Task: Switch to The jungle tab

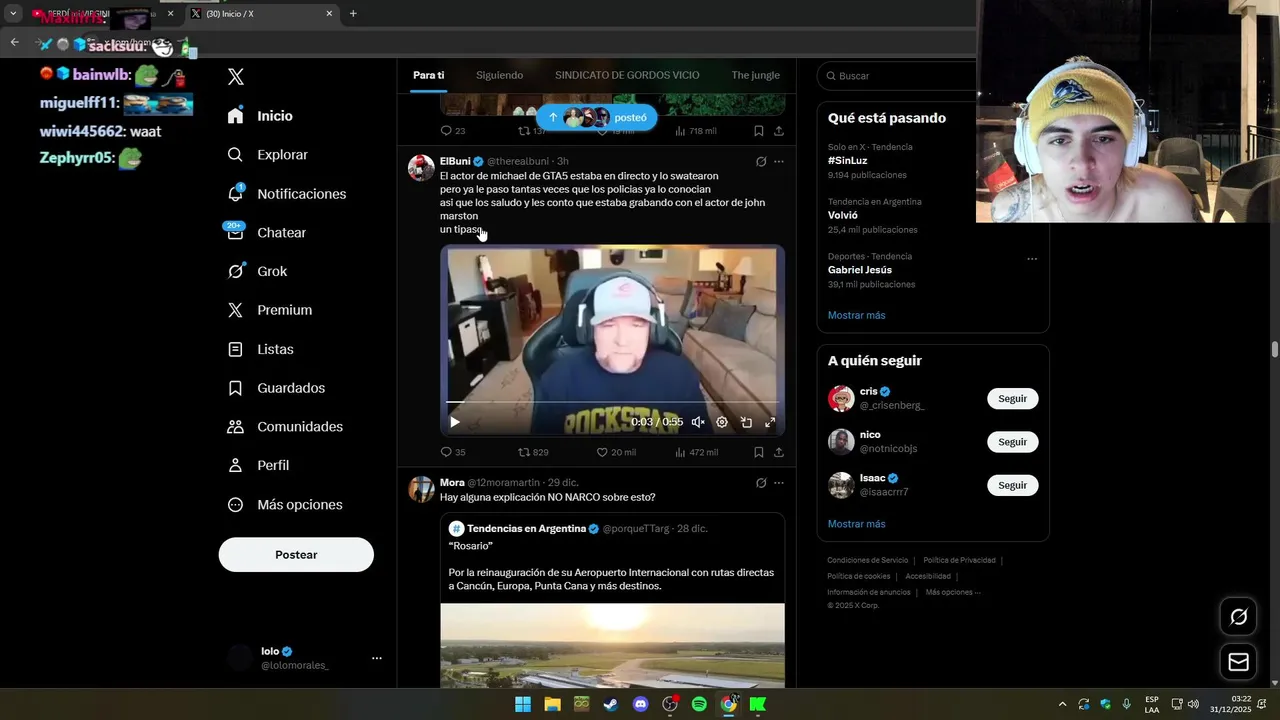Action: tap(755, 75)
